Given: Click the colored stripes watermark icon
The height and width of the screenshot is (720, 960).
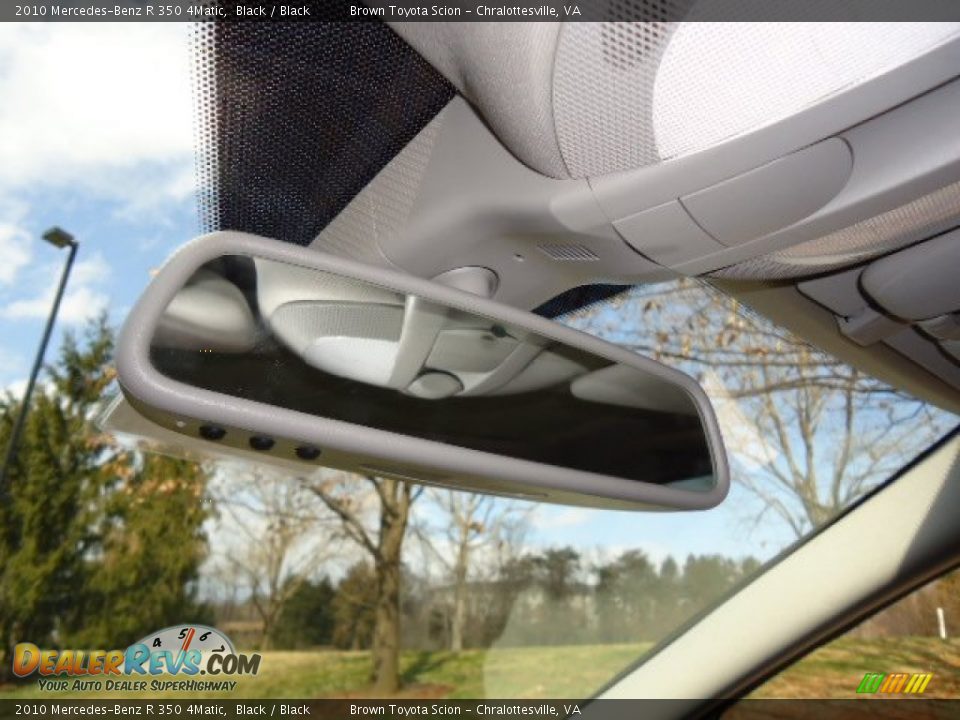Looking at the screenshot, I should click(894, 683).
